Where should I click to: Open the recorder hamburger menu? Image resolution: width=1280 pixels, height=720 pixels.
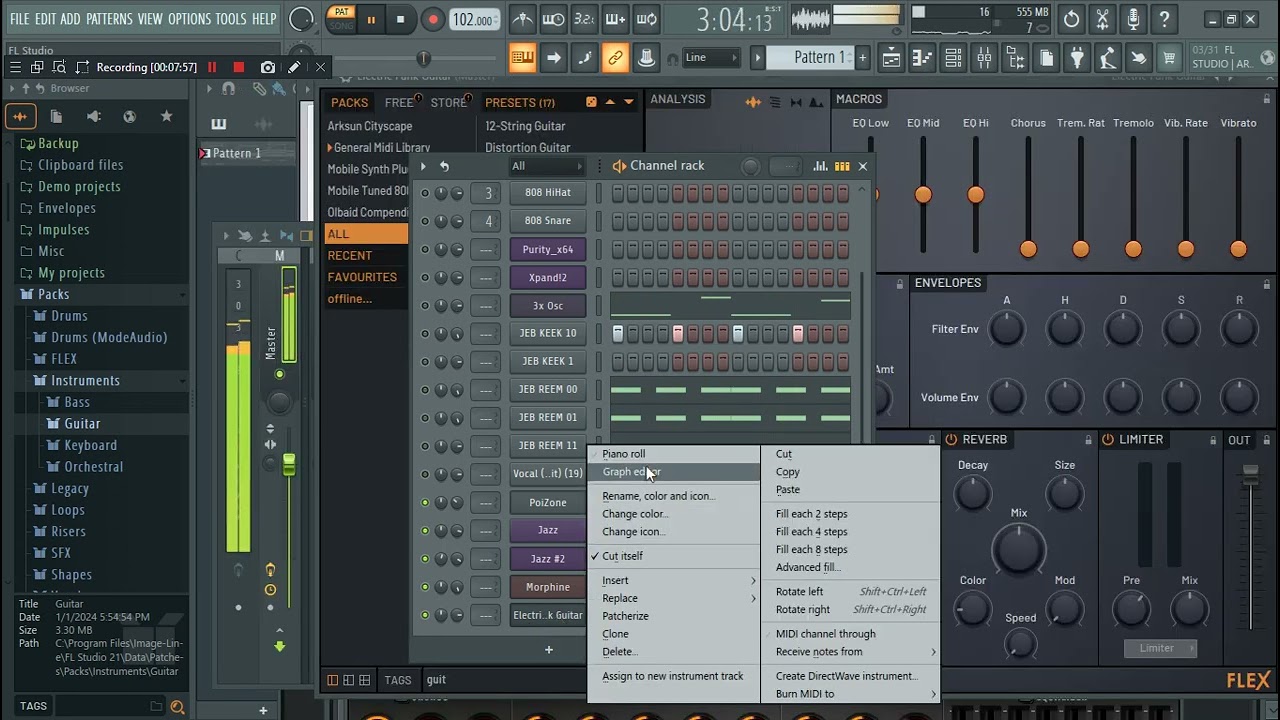[15, 67]
